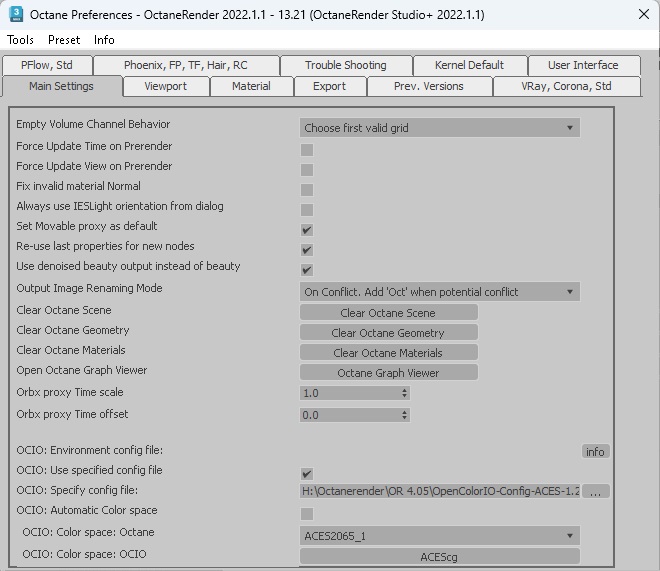
Task: Switch to Phoenix, FP, TF, Hair, RC tab
Action: point(186,65)
